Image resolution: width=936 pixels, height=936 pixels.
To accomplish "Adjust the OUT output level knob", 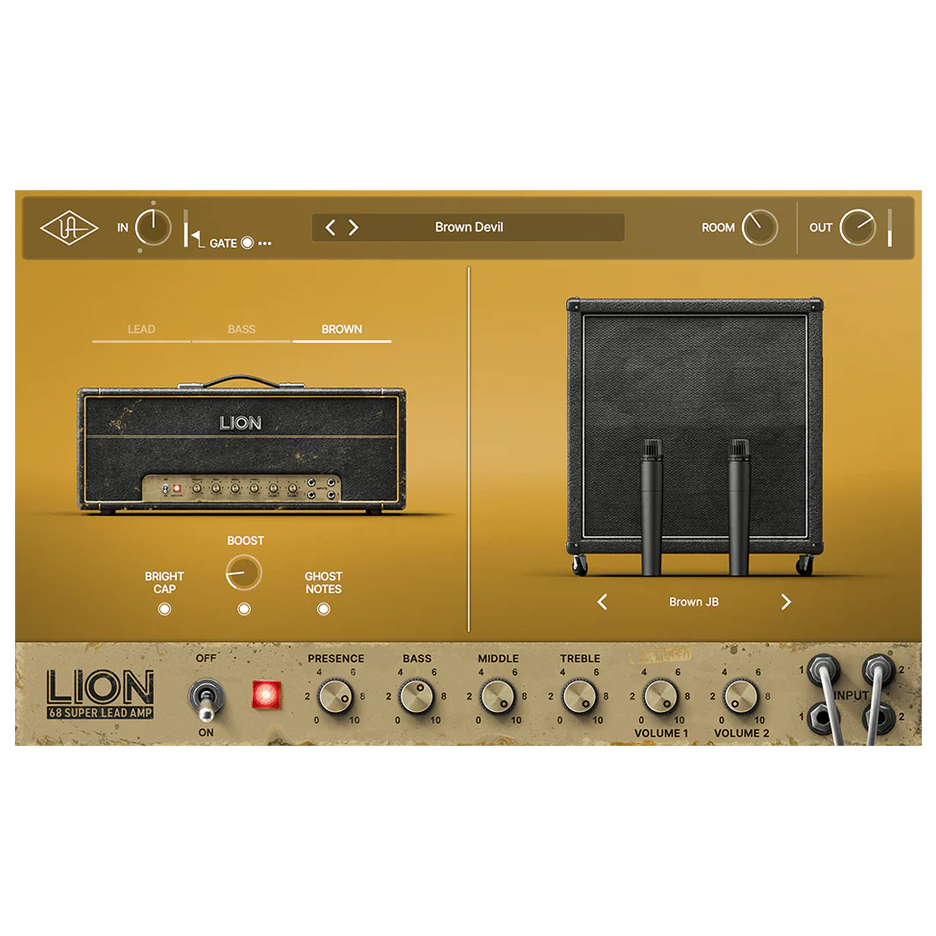I will pyautogui.click(x=858, y=227).
